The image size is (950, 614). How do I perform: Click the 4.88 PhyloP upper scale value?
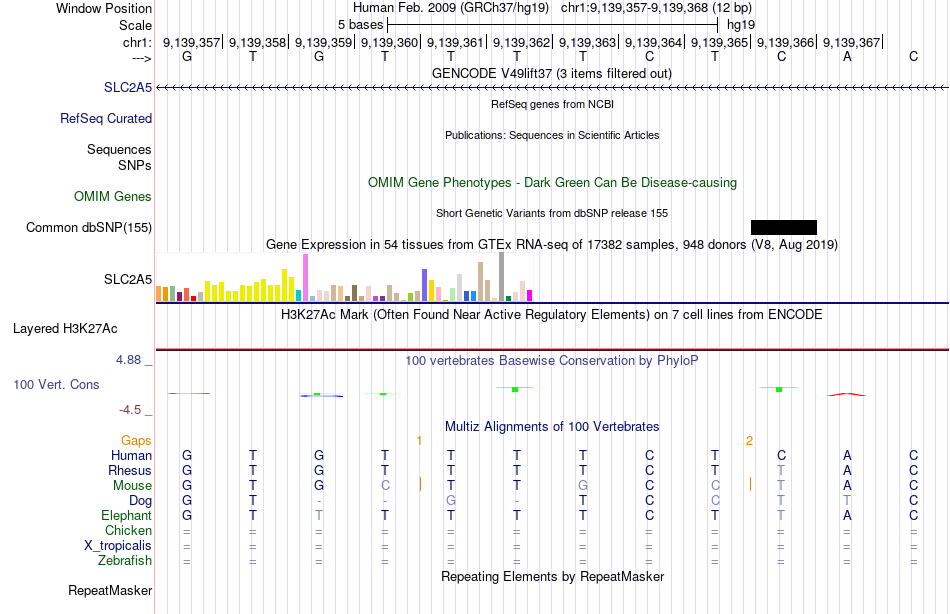[x=128, y=360]
